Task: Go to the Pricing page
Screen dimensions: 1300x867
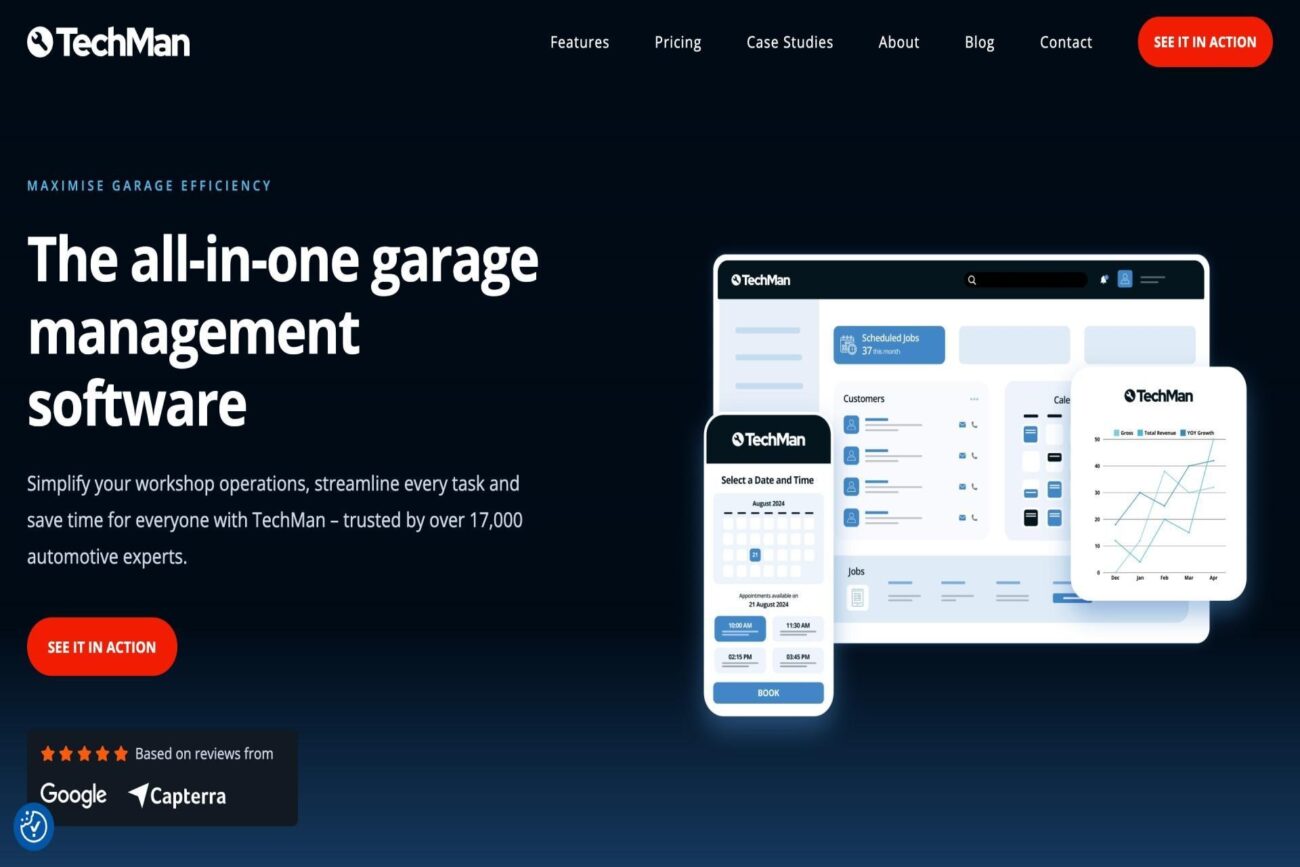Action: click(x=677, y=42)
